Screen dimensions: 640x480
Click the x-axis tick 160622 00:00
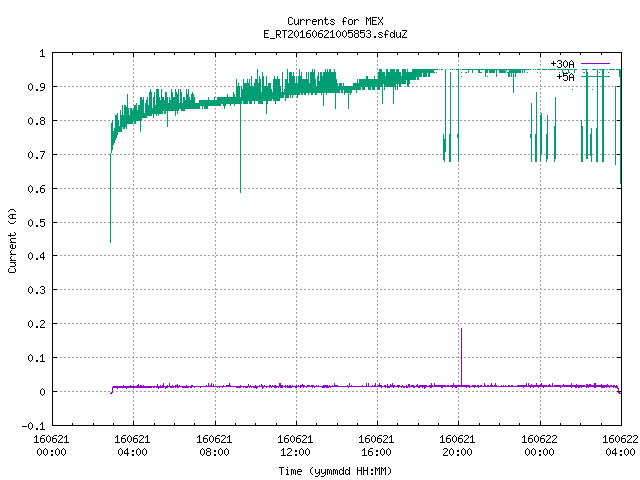(539, 446)
